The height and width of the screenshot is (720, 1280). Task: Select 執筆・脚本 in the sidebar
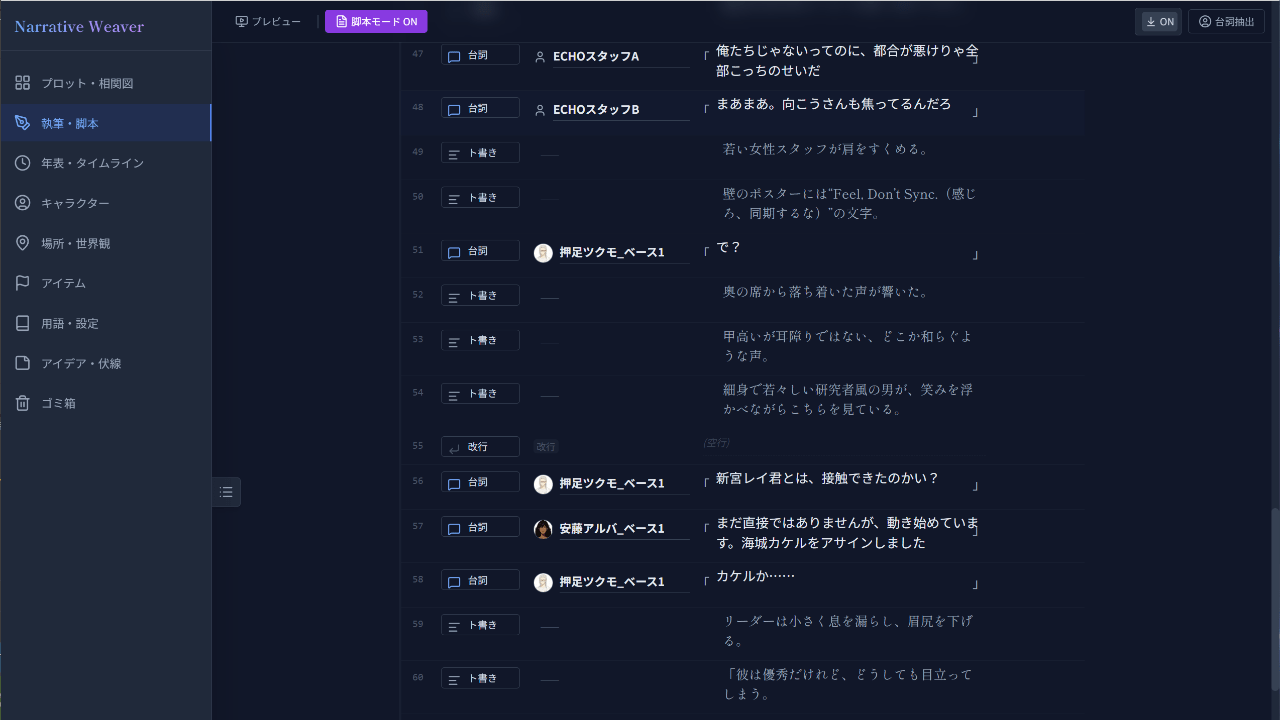70,123
